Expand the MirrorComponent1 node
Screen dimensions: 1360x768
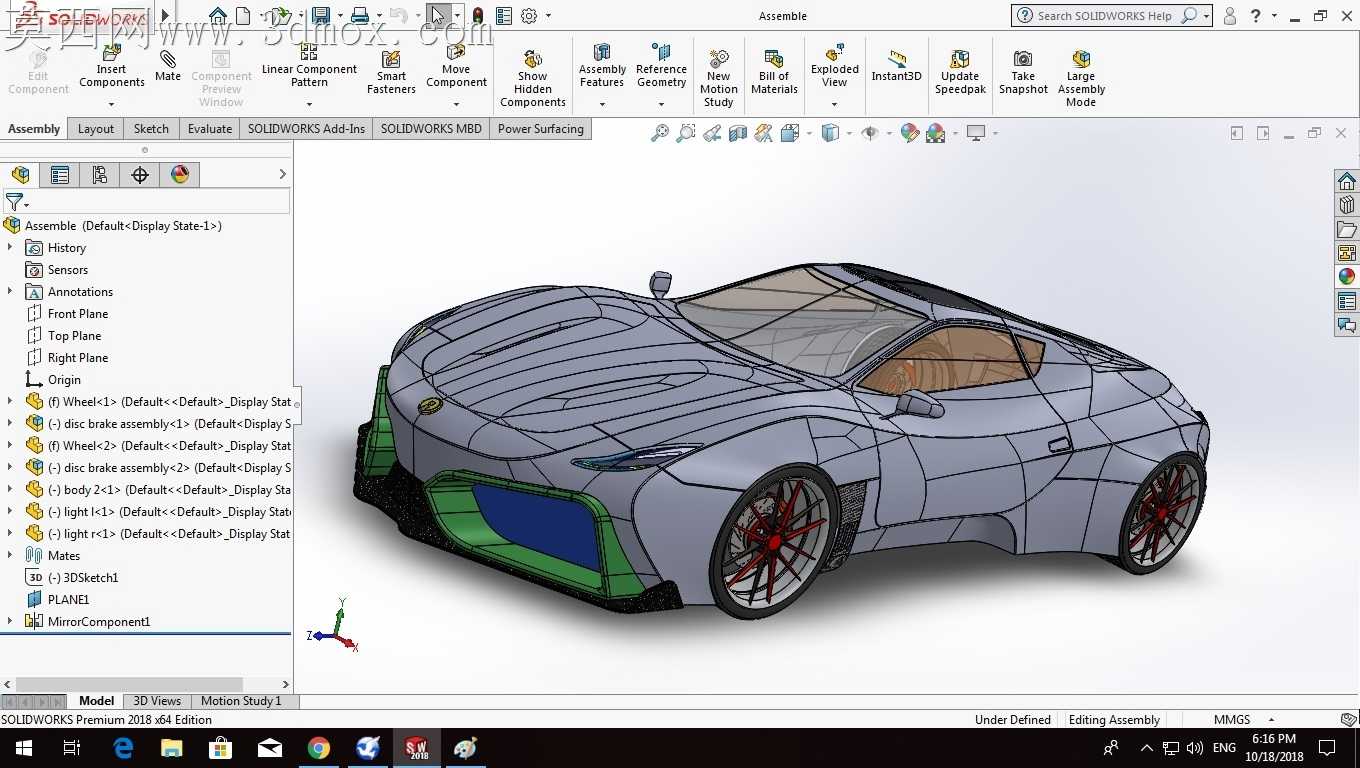click(10, 621)
